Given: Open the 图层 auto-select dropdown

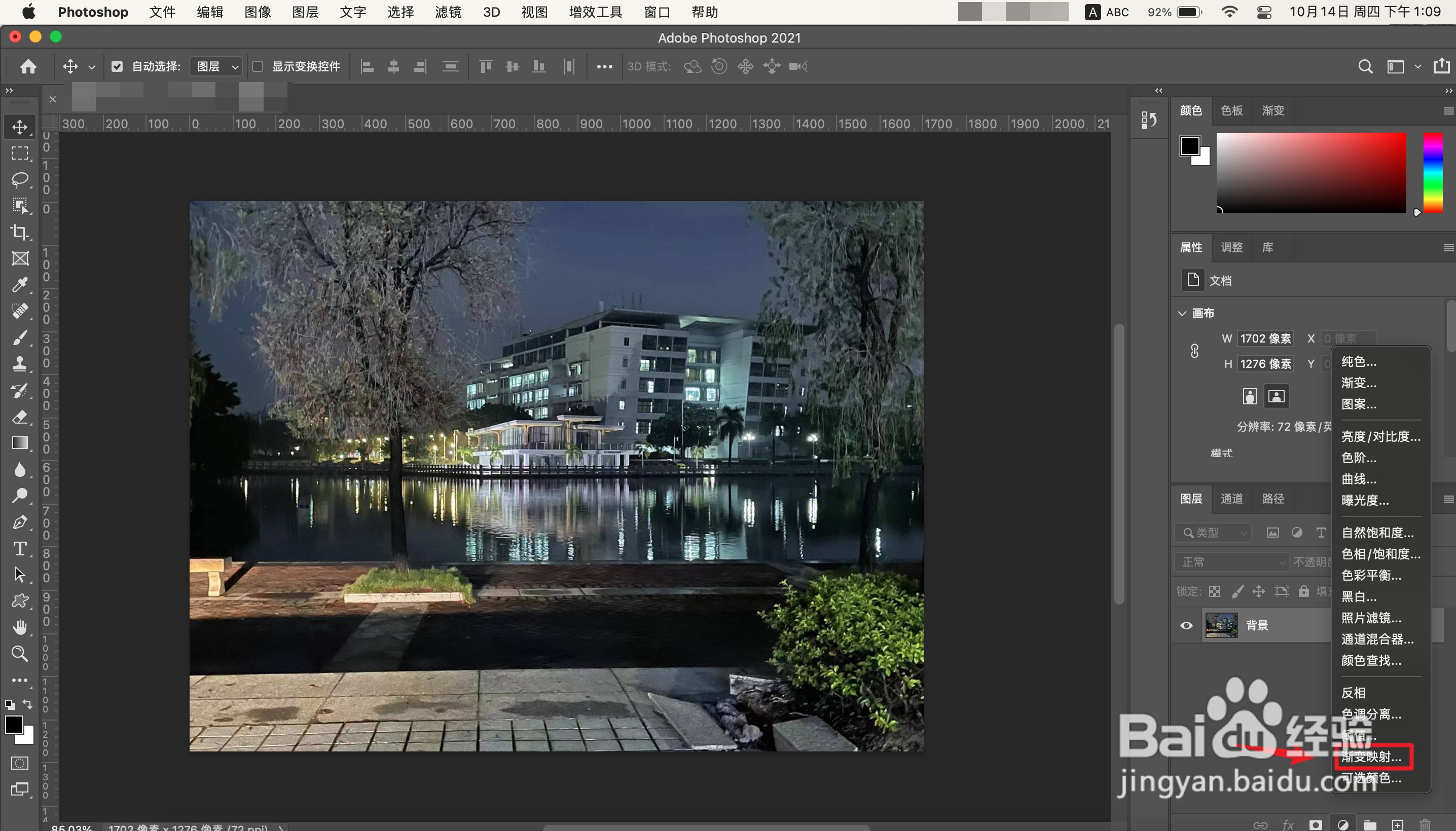Looking at the screenshot, I should [x=216, y=67].
